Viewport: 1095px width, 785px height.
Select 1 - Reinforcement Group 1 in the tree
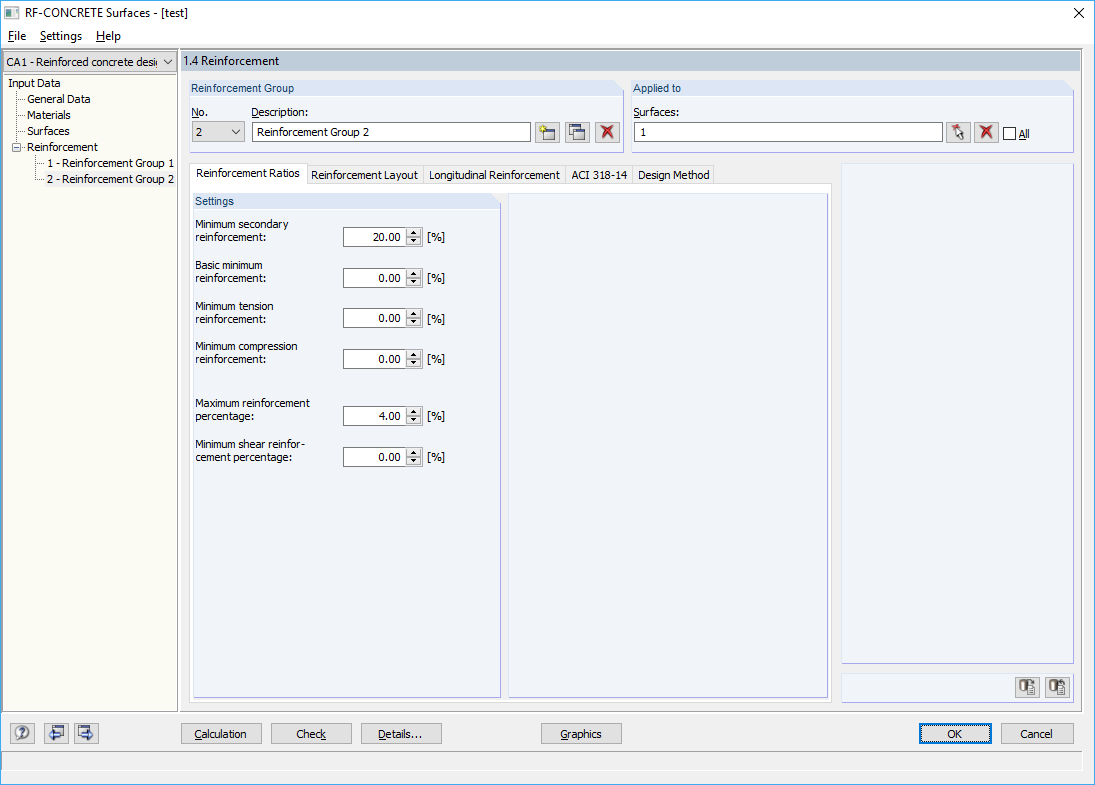pyautogui.click(x=110, y=163)
